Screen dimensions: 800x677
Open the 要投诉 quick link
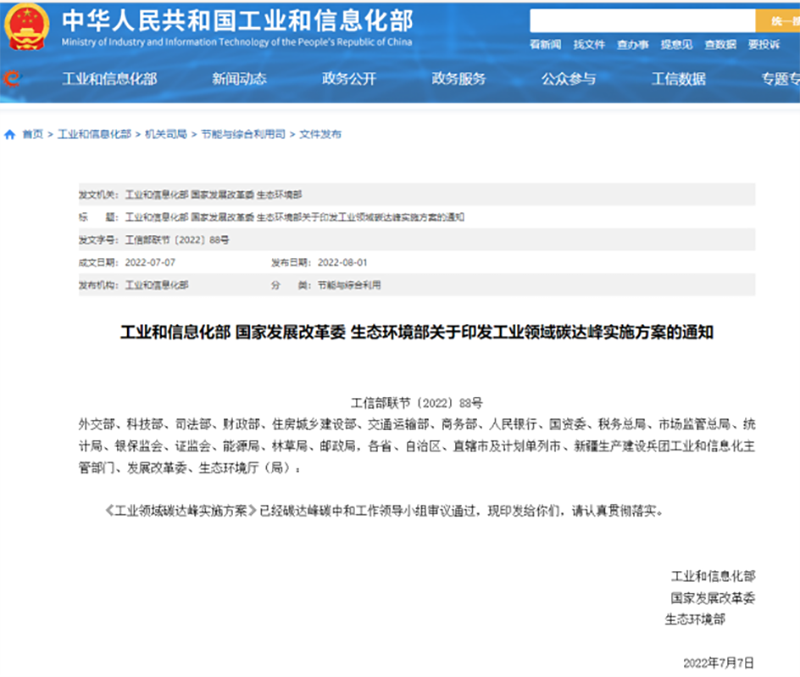[x=763, y=45]
